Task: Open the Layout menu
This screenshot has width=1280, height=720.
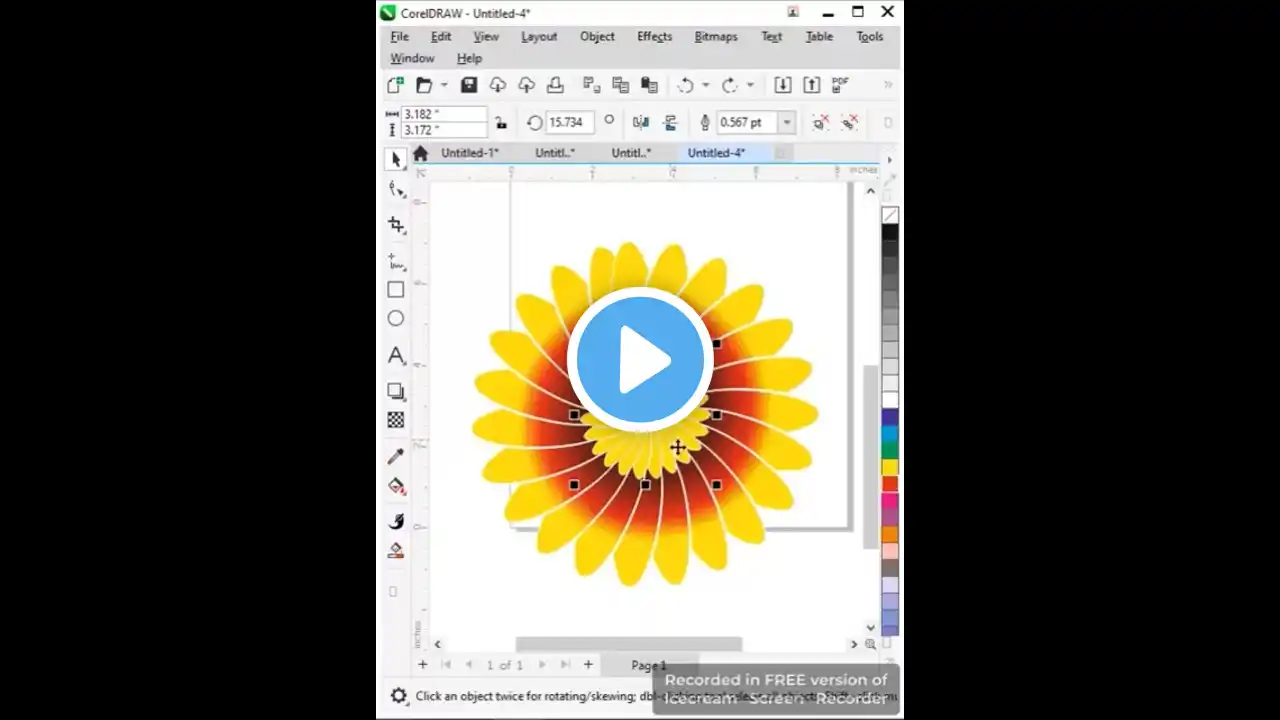Action: [x=539, y=37]
